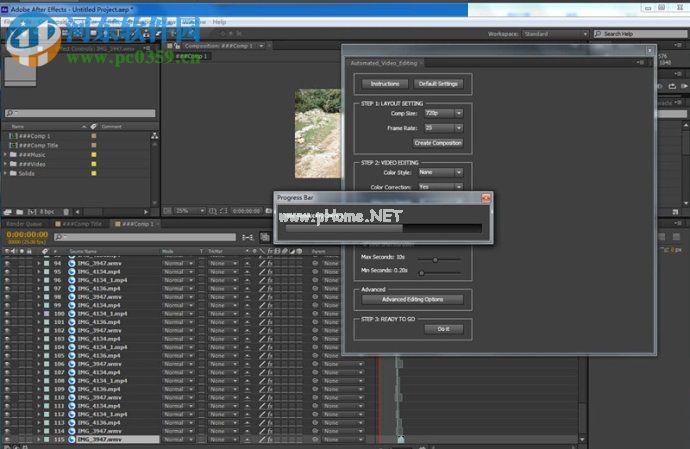Click the label color swatch of layer 100

[x=47, y=313]
